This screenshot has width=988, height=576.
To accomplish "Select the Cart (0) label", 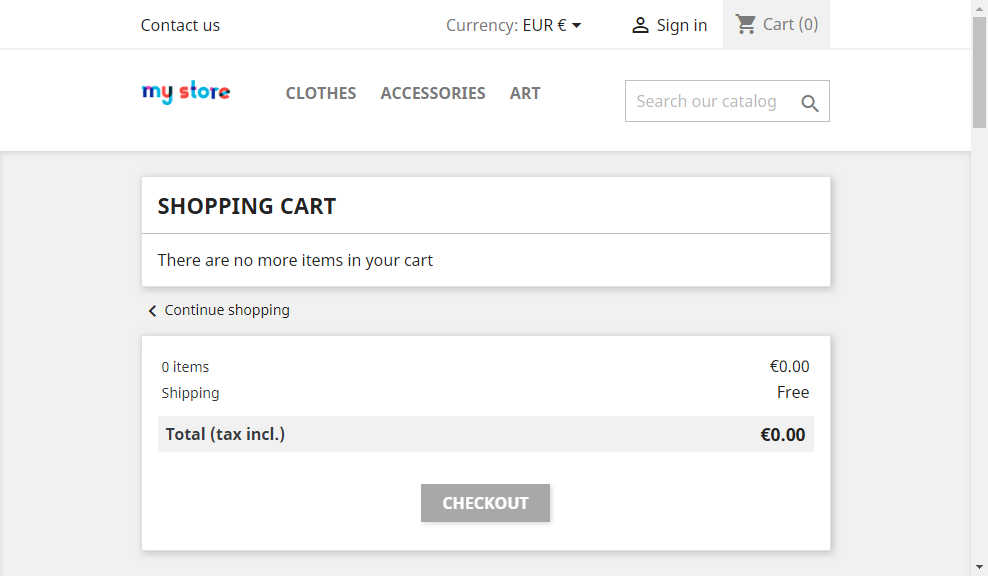I will [790, 24].
